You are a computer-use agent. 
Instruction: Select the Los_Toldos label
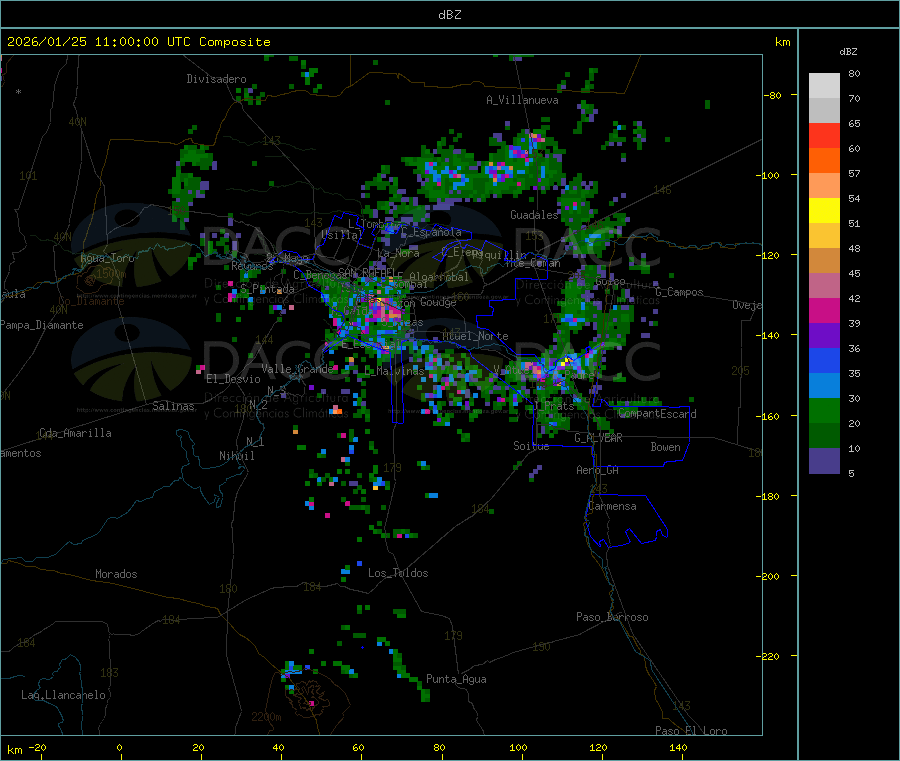click(398, 573)
